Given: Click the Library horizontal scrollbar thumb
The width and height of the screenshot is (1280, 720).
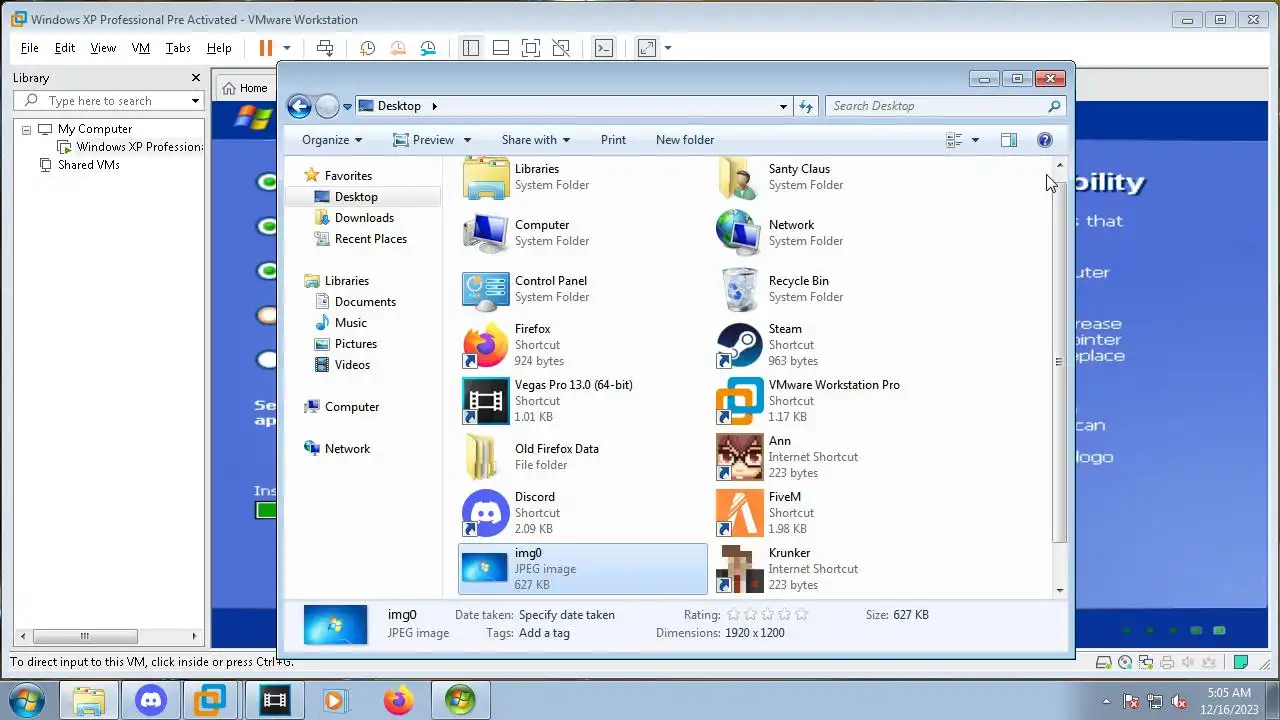Looking at the screenshot, I should pyautogui.click(x=84, y=636).
